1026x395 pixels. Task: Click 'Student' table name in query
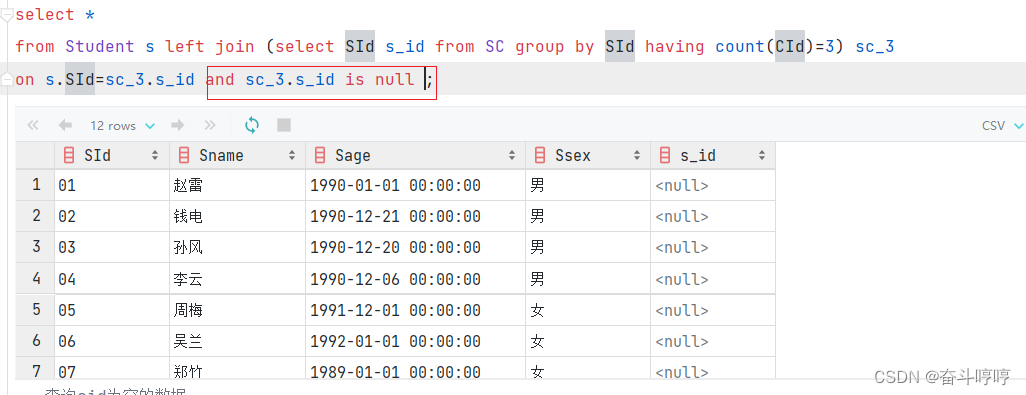99,46
